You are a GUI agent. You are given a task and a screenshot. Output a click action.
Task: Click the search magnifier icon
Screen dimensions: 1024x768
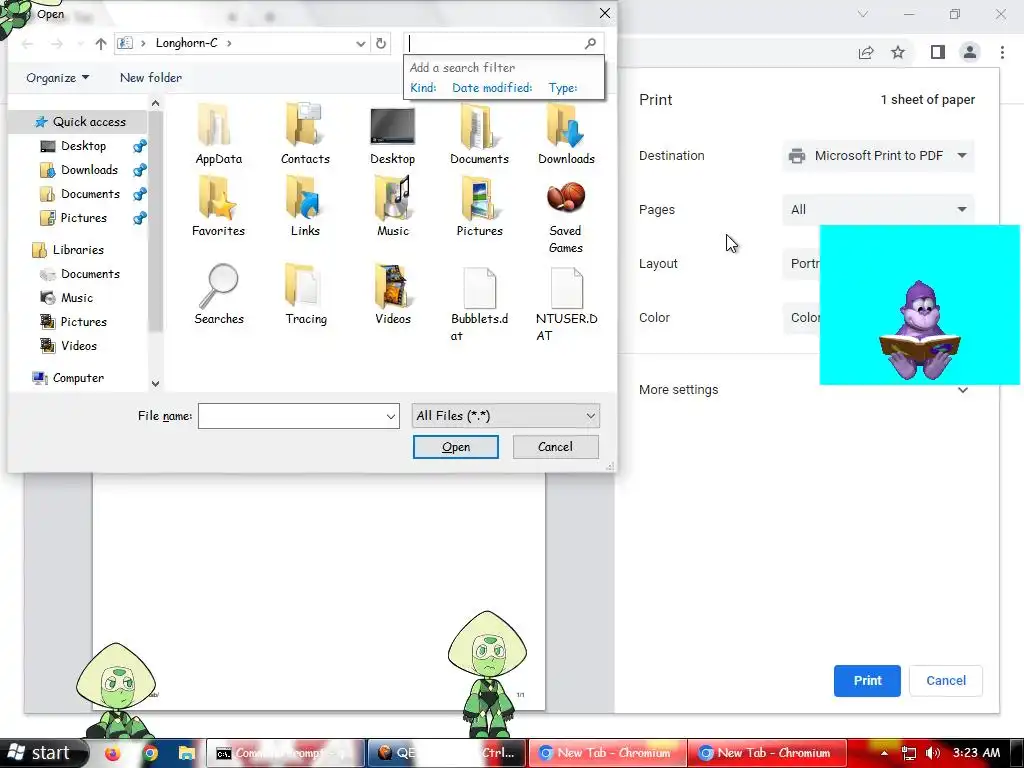590,44
